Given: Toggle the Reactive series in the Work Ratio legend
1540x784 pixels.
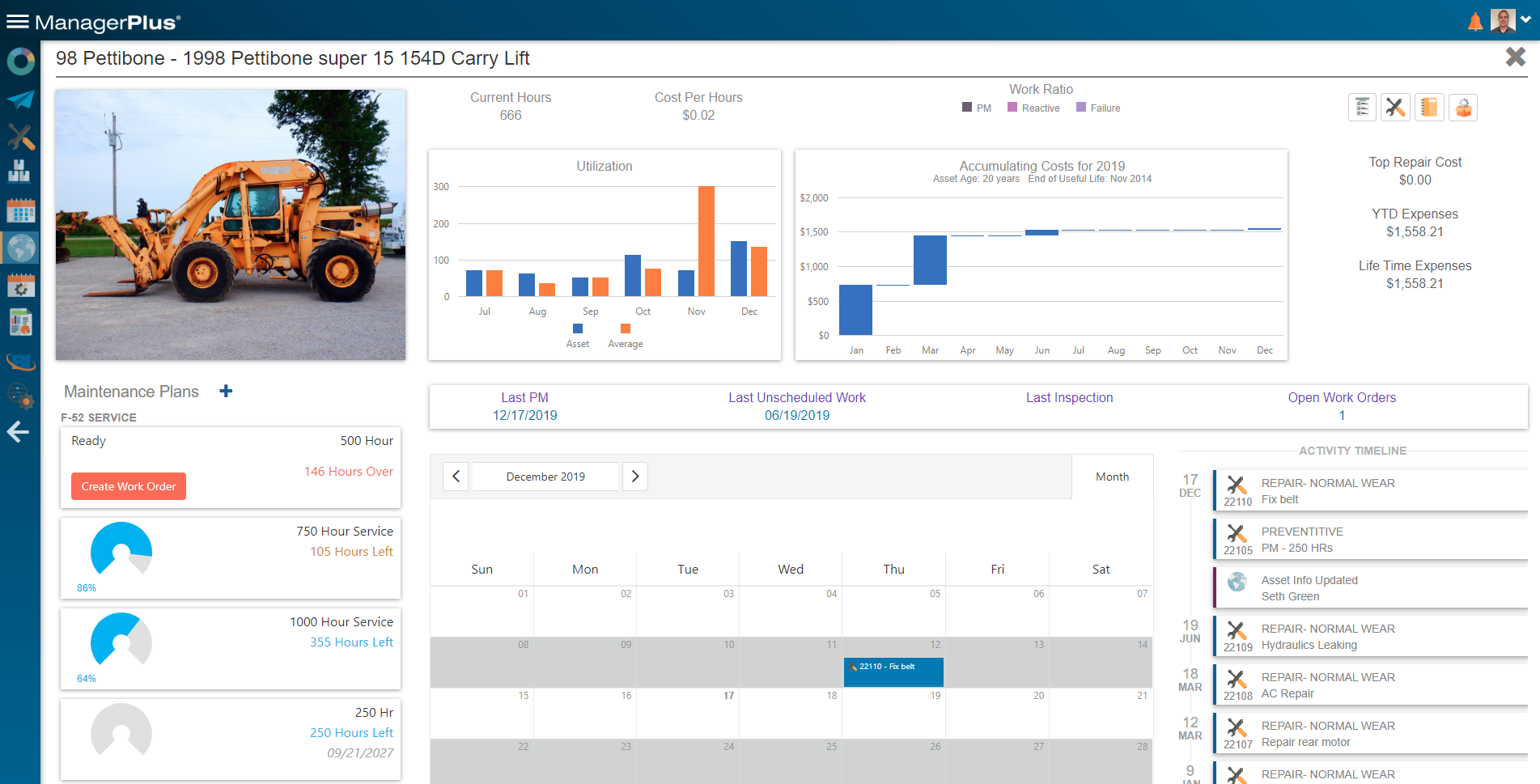Looking at the screenshot, I should [x=1033, y=108].
